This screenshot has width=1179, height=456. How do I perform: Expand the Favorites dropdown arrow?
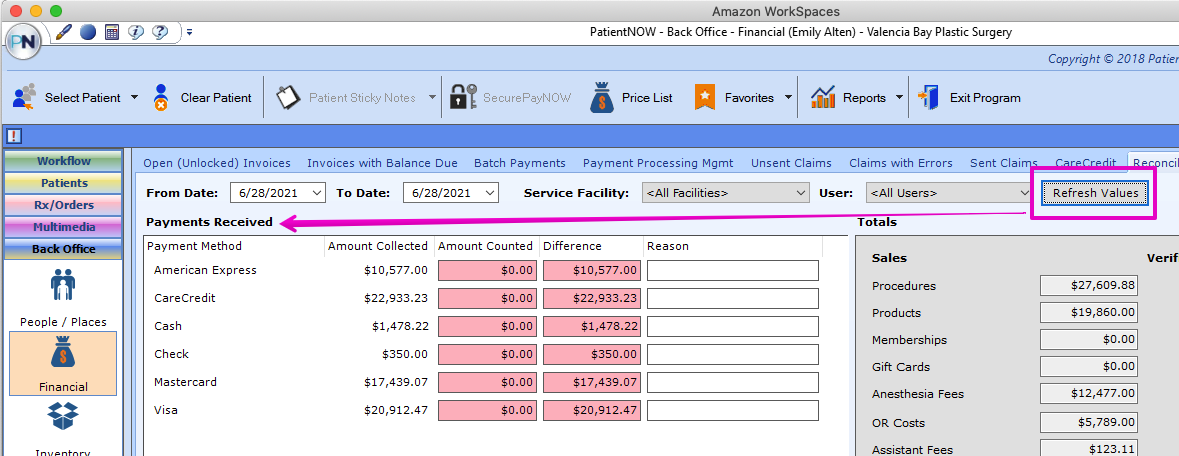788,97
